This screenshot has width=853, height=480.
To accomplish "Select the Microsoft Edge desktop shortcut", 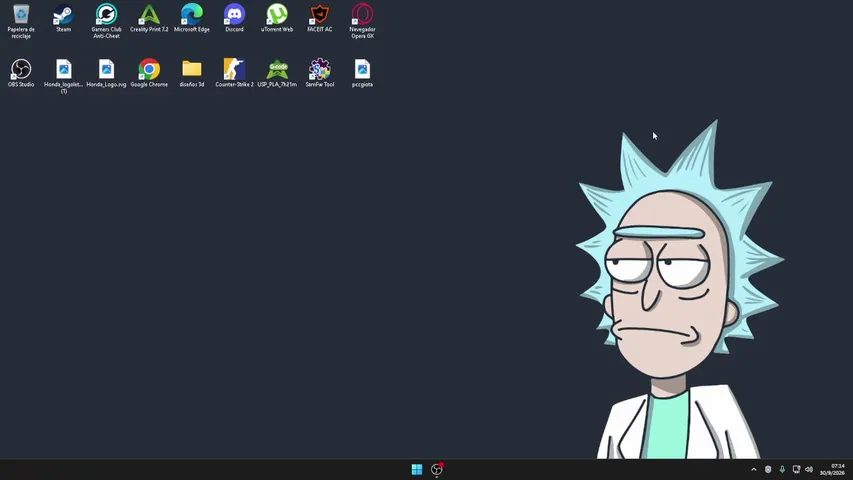I will click(191, 18).
